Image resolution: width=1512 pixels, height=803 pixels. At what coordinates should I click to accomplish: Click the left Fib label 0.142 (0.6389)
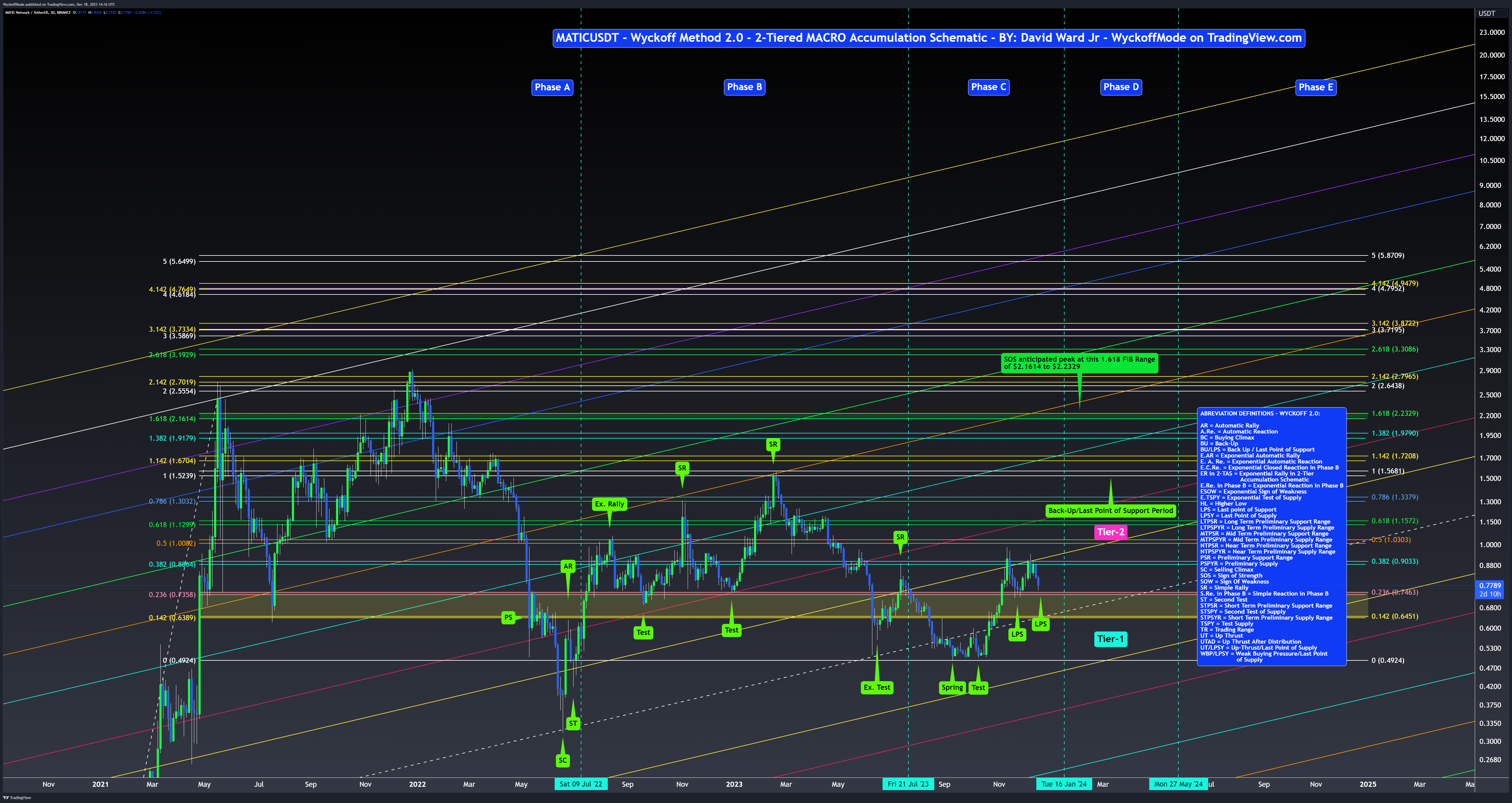pyautogui.click(x=172, y=618)
